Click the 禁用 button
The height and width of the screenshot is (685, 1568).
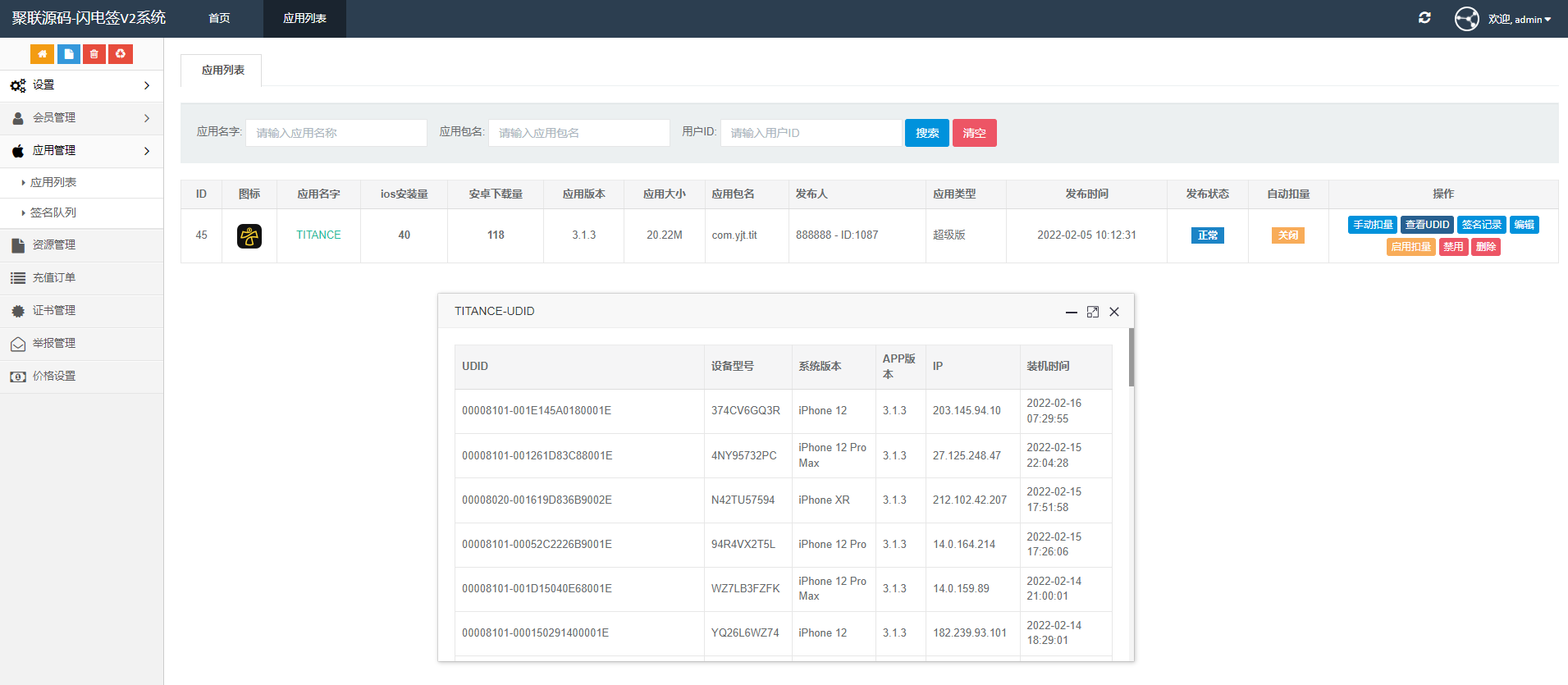pos(1453,247)
